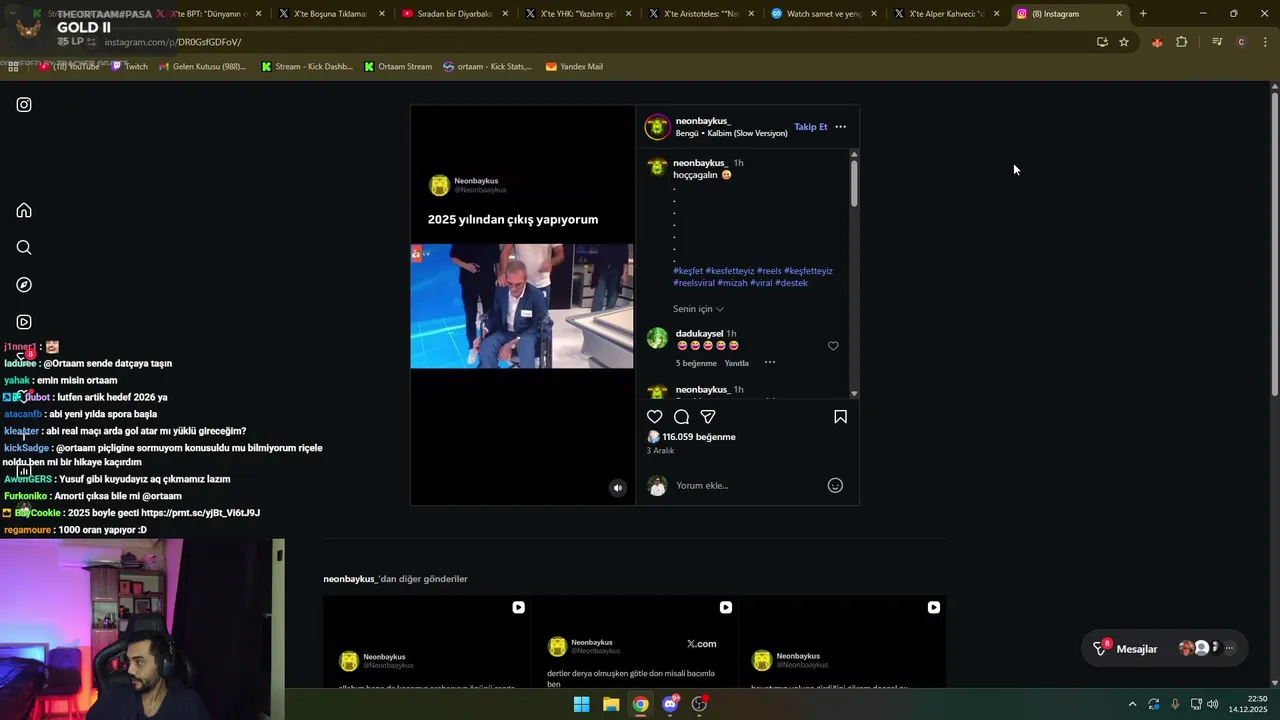View '5 beğenme' likes on dadukaysel's comment
This screenshot has height=720, width=1280.
click(696, 363)
